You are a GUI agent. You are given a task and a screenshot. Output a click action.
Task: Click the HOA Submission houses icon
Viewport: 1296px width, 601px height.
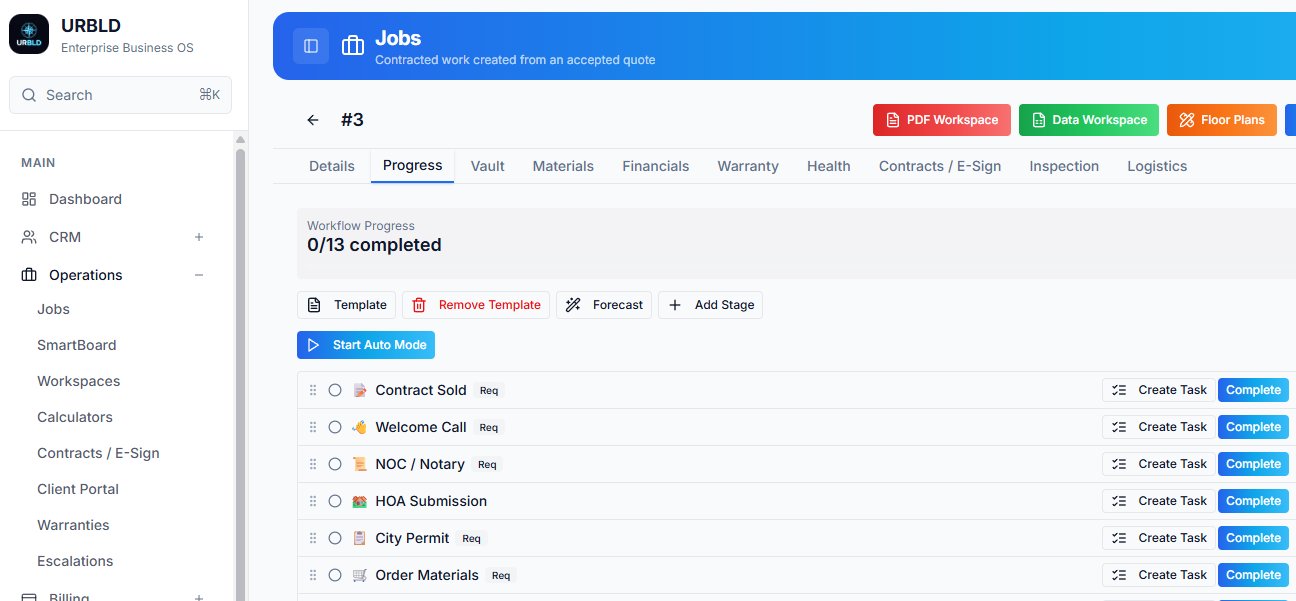pyautogui.click(x=360, y=501)
